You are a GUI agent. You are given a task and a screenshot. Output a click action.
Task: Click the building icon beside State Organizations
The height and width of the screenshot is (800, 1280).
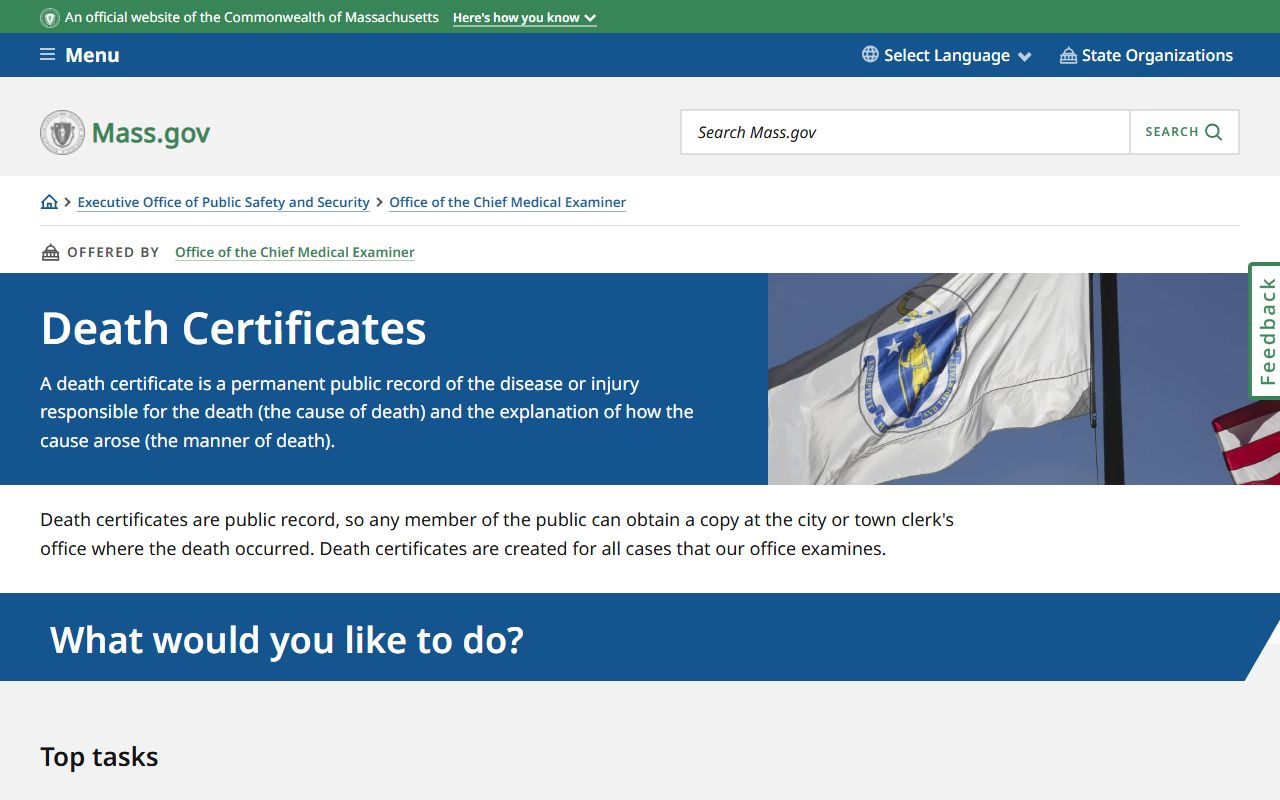[x=1068, y=55]
